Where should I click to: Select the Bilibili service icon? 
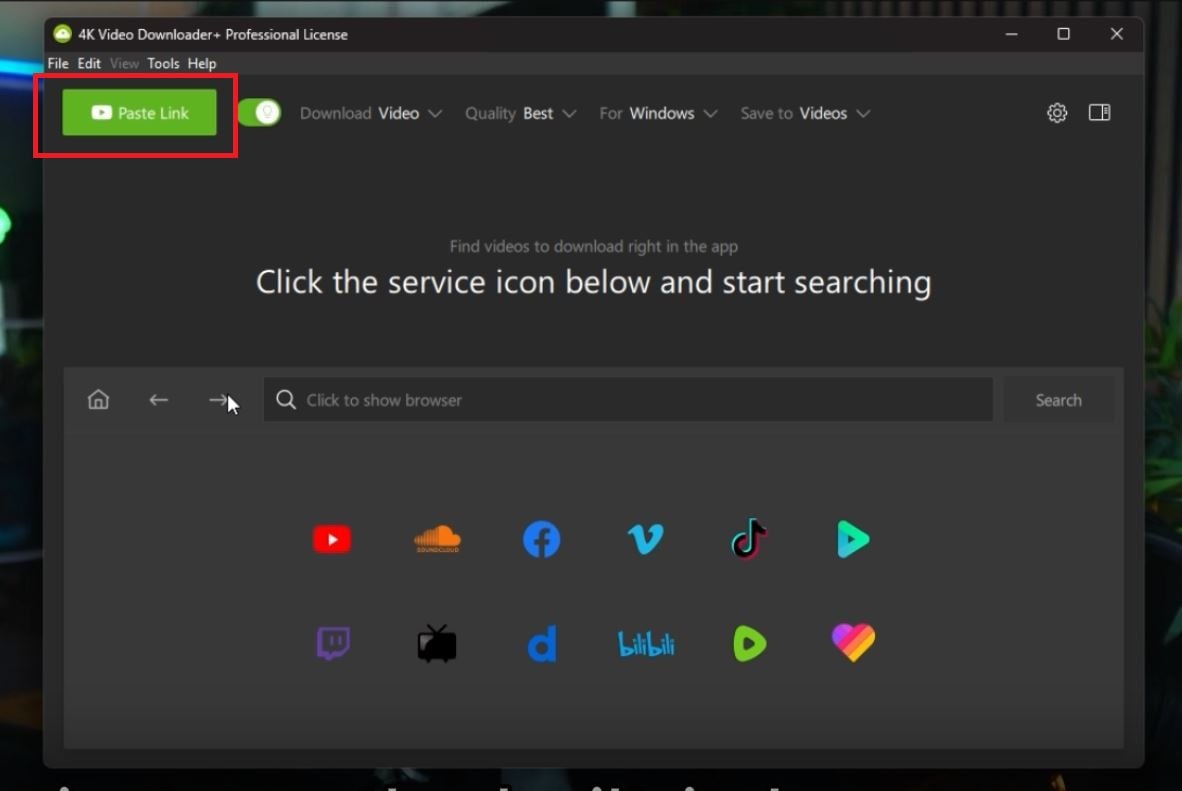pos(646,644)
